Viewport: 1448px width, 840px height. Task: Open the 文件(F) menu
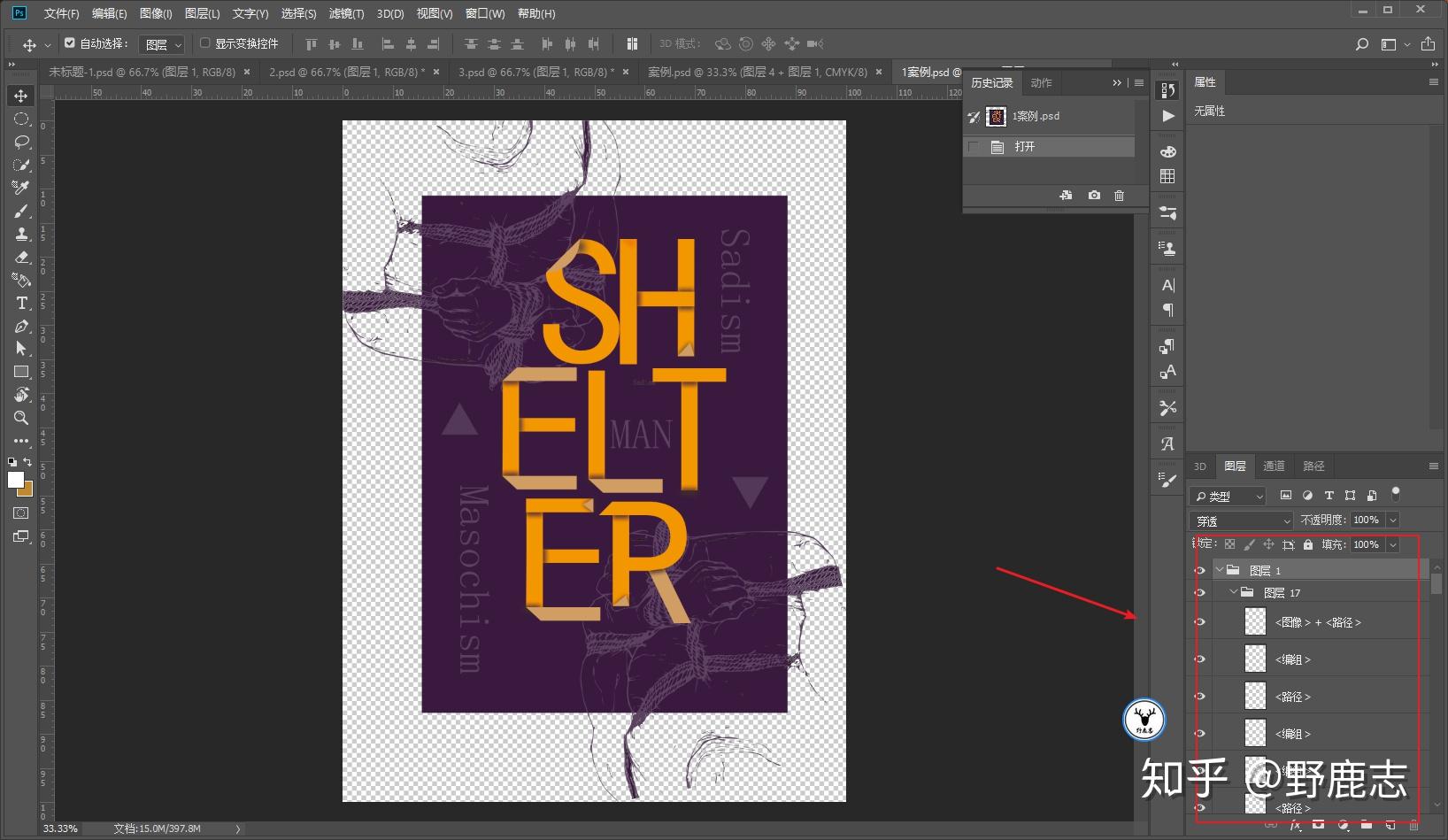(x=62, y=13)
